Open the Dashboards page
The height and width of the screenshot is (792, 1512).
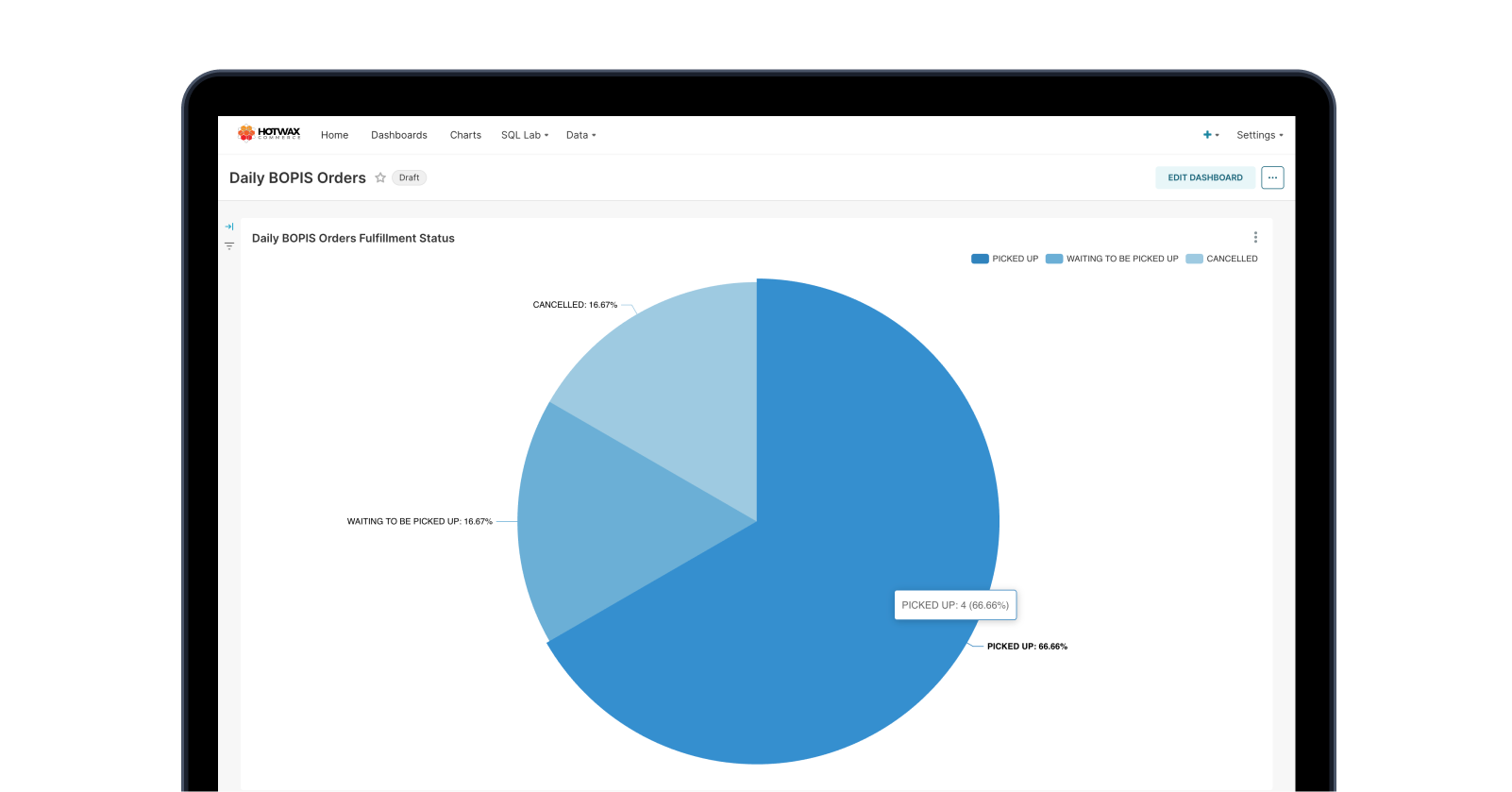[x=399, y=135]
